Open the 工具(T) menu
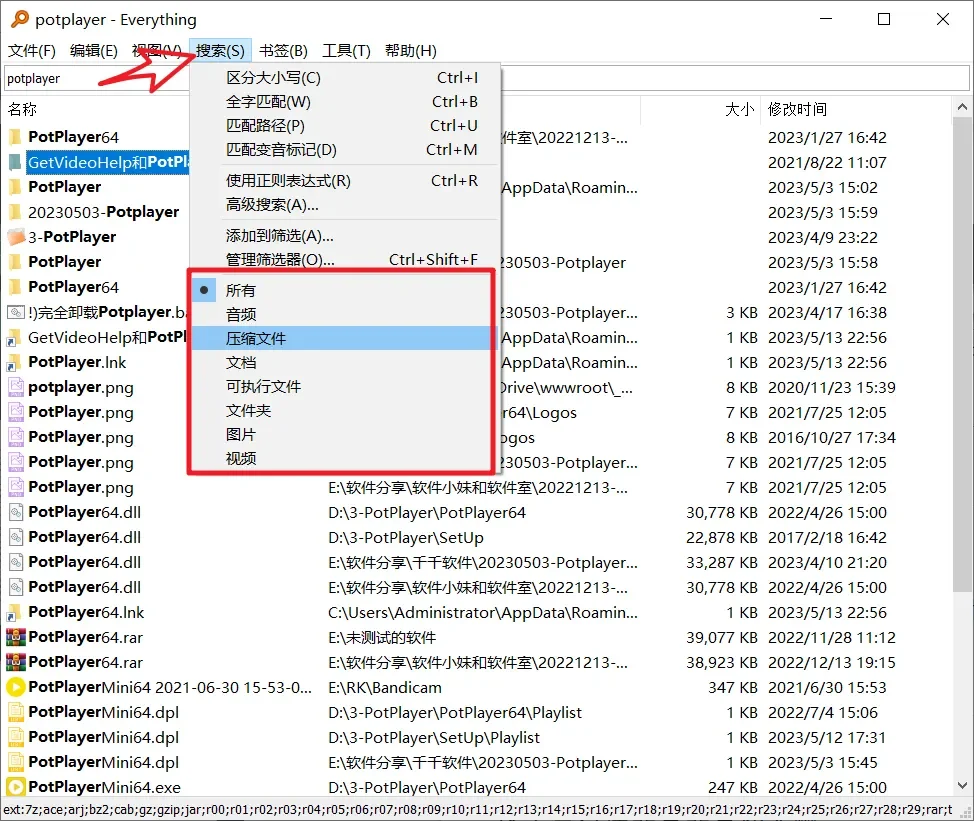 coord(346,50)
